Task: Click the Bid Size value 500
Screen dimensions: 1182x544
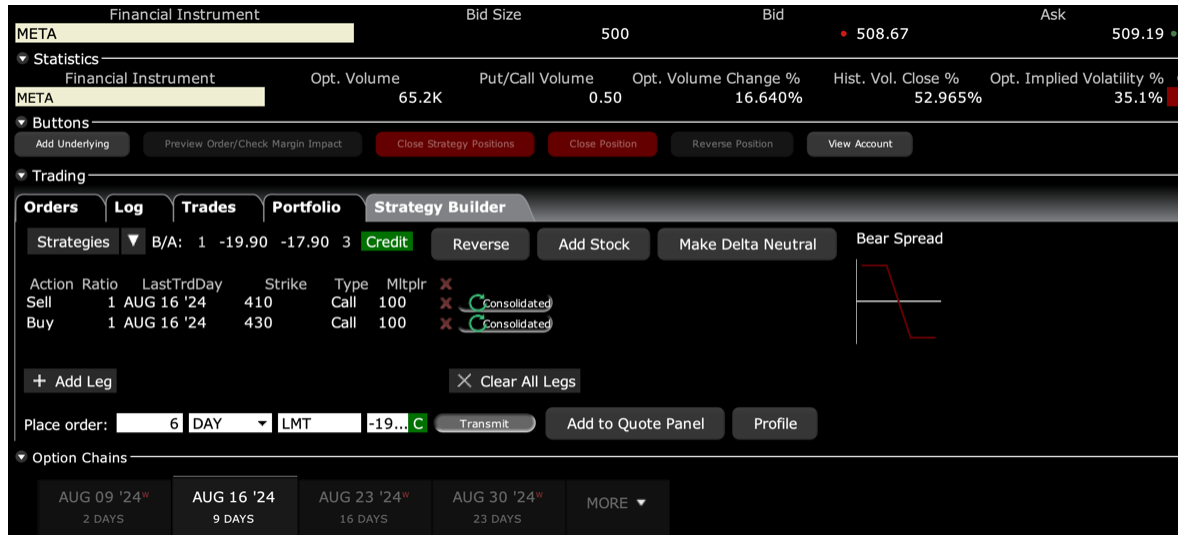Action: 614,34
